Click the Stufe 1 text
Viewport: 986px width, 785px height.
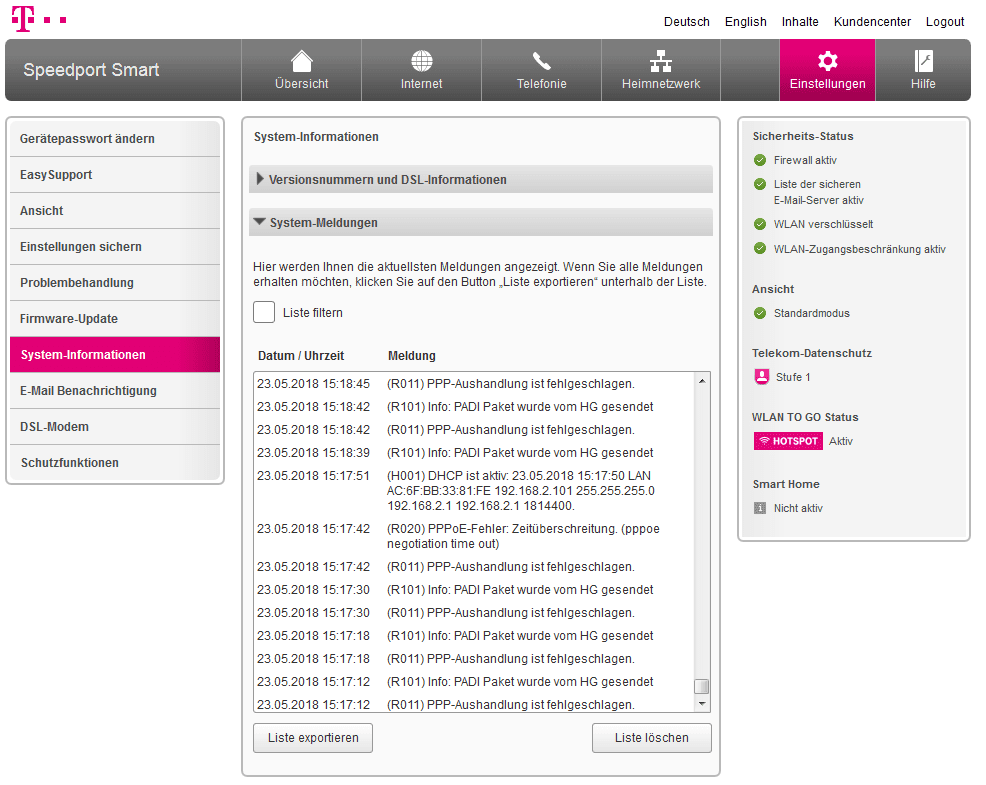[x=793, y=377]
